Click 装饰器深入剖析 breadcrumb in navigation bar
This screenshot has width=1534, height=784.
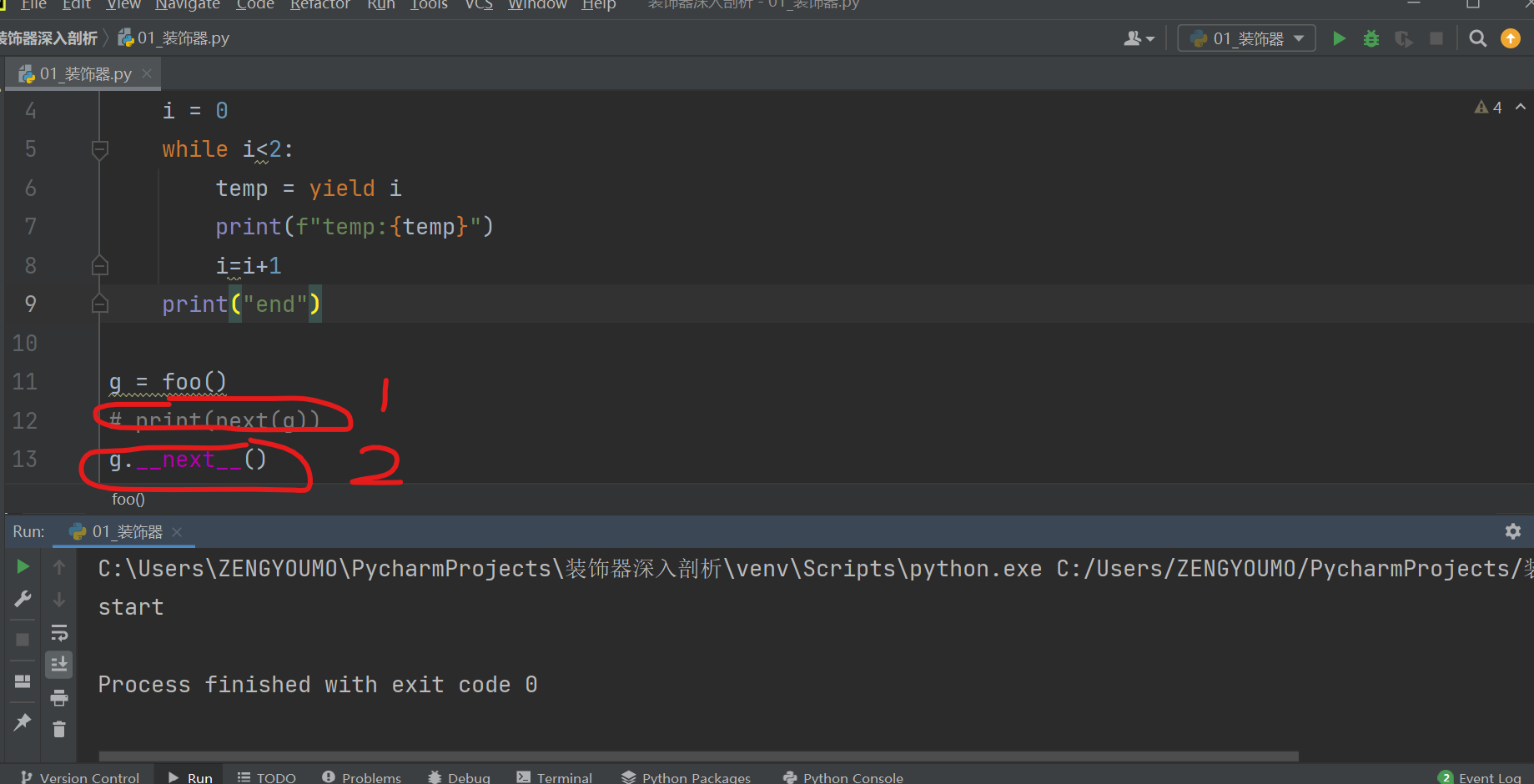48,38
